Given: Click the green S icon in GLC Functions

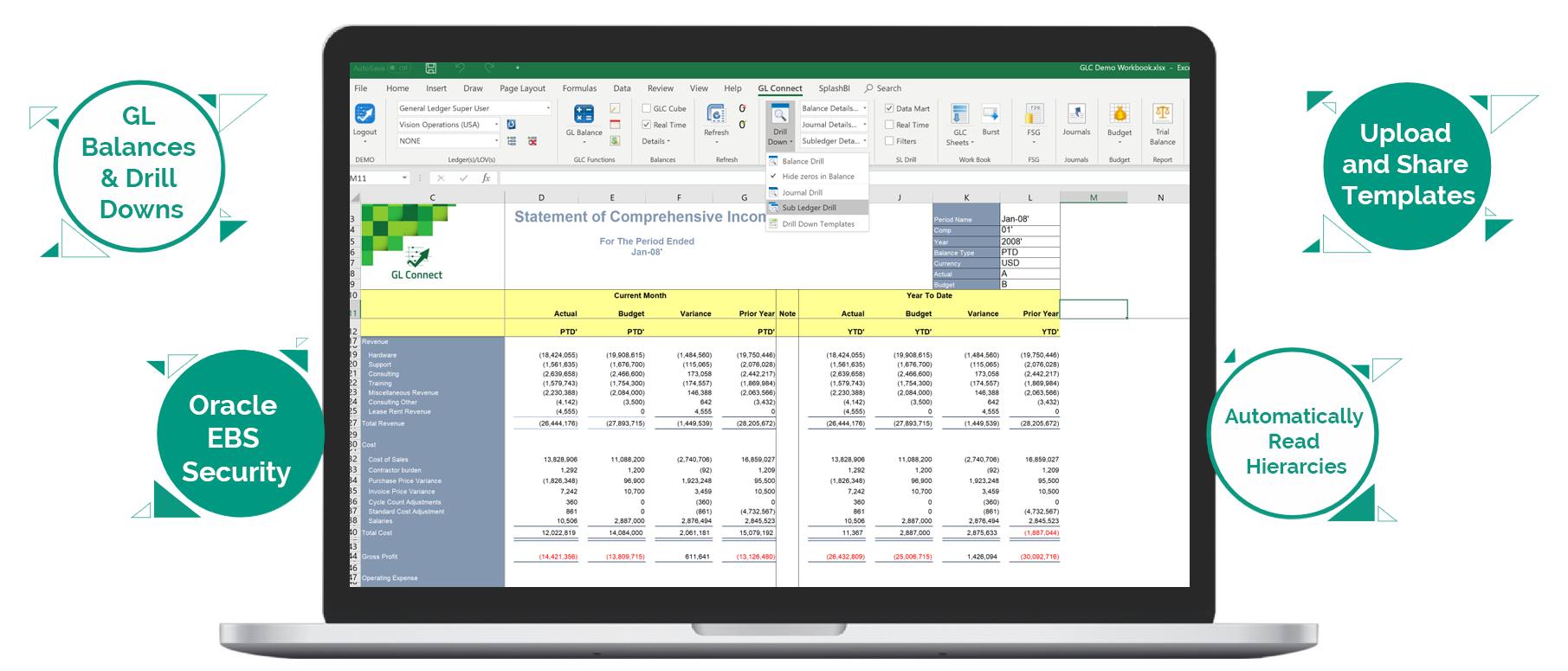Looking at the screenshot, I should tap(615, 140).
